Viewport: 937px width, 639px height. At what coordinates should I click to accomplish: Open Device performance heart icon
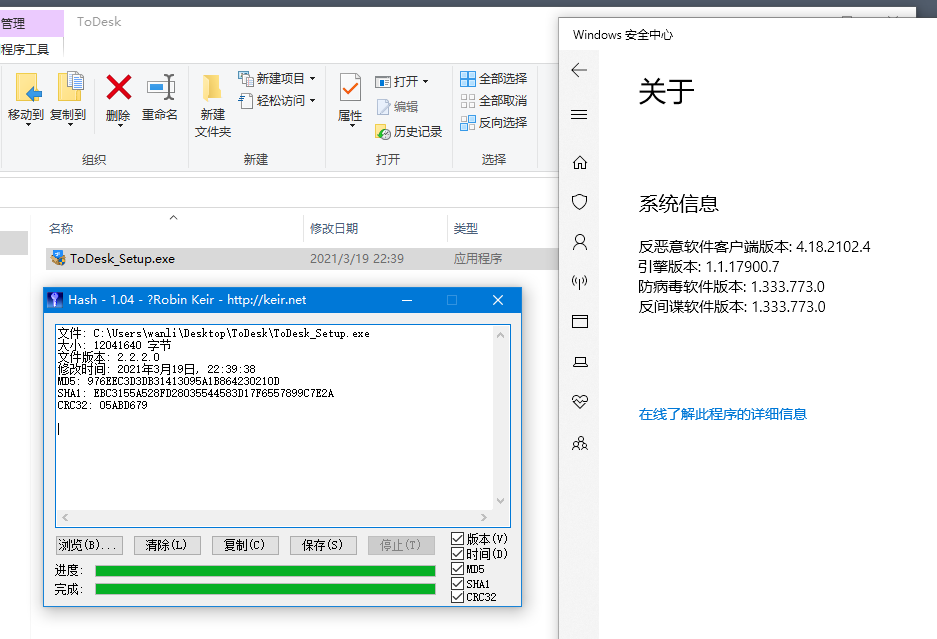click(x=580, y=401)
